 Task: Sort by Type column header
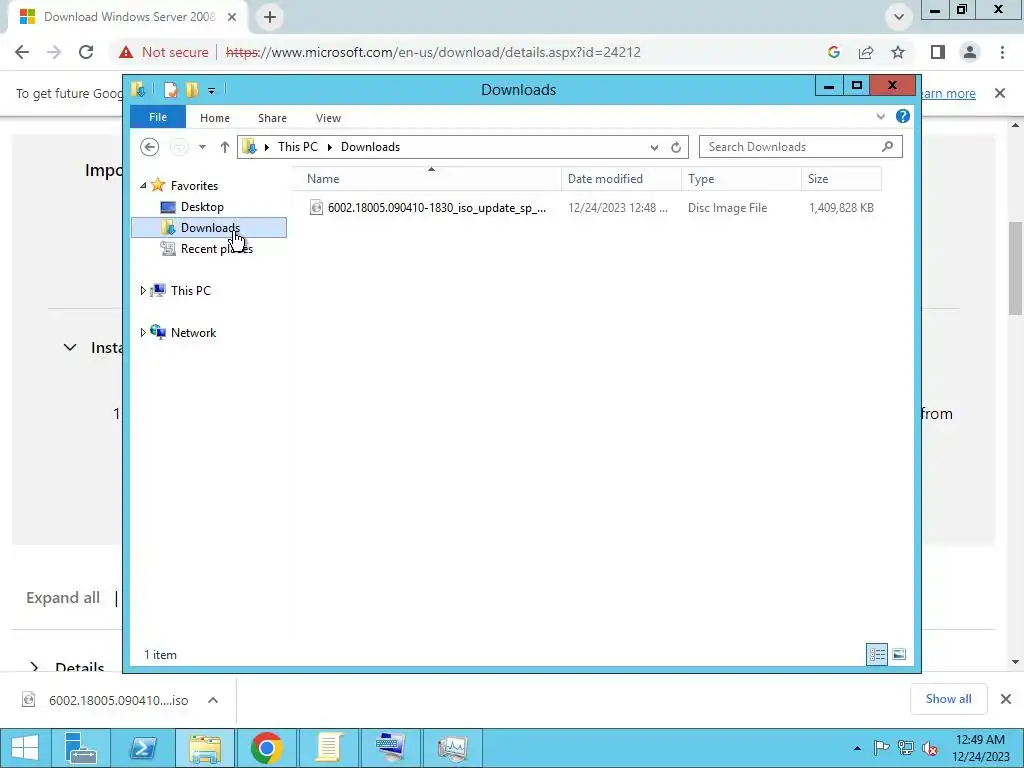[x=741, y=179]
